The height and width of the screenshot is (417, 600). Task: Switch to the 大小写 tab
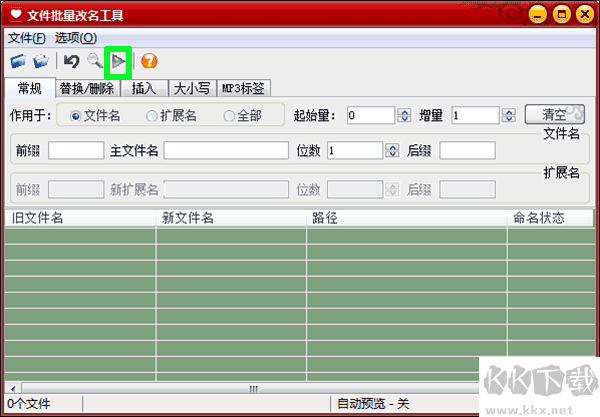(x=192, y=88)
